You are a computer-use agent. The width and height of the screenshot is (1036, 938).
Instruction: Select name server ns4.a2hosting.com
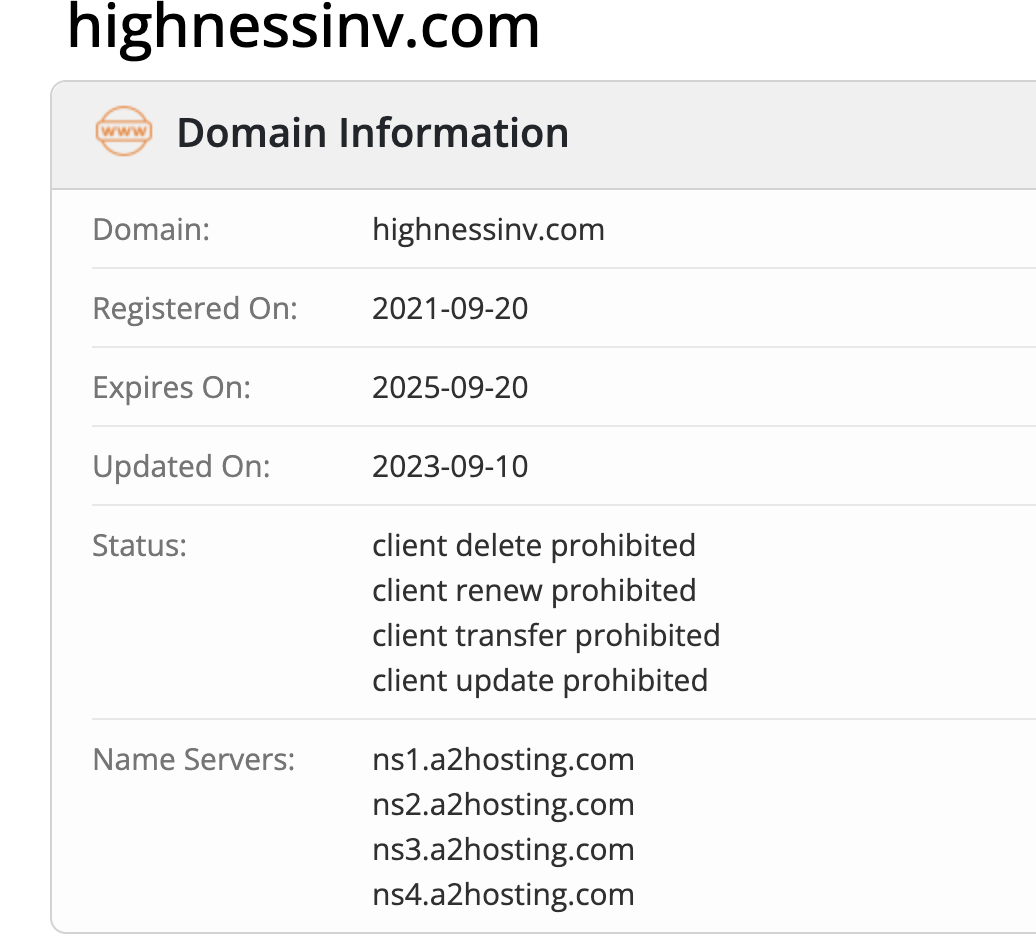pyautogui.click(x=503, y=894)
